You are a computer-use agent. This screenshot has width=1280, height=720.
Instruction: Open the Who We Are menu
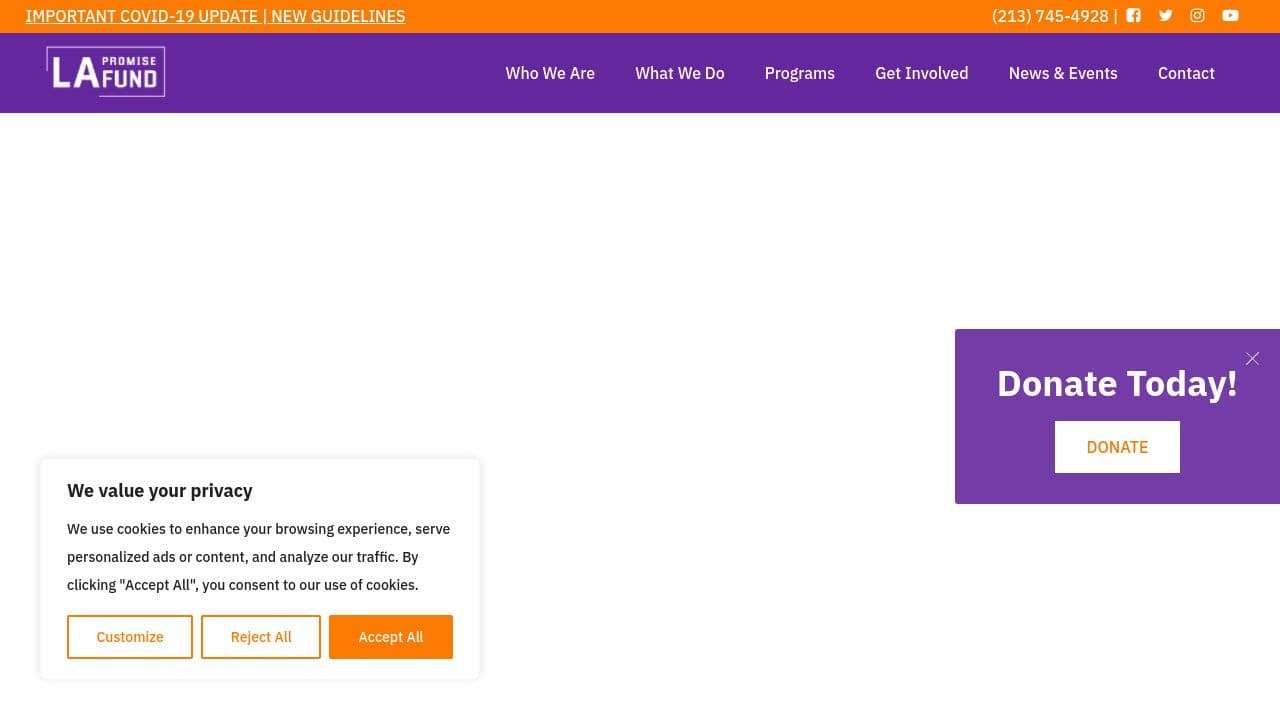[550, 73]
